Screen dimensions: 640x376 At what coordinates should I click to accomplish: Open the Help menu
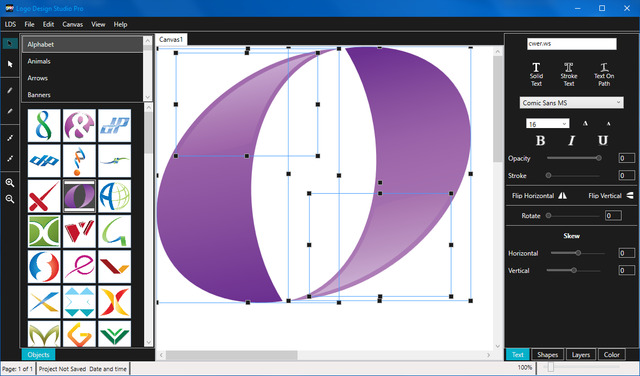click(120, 24)
